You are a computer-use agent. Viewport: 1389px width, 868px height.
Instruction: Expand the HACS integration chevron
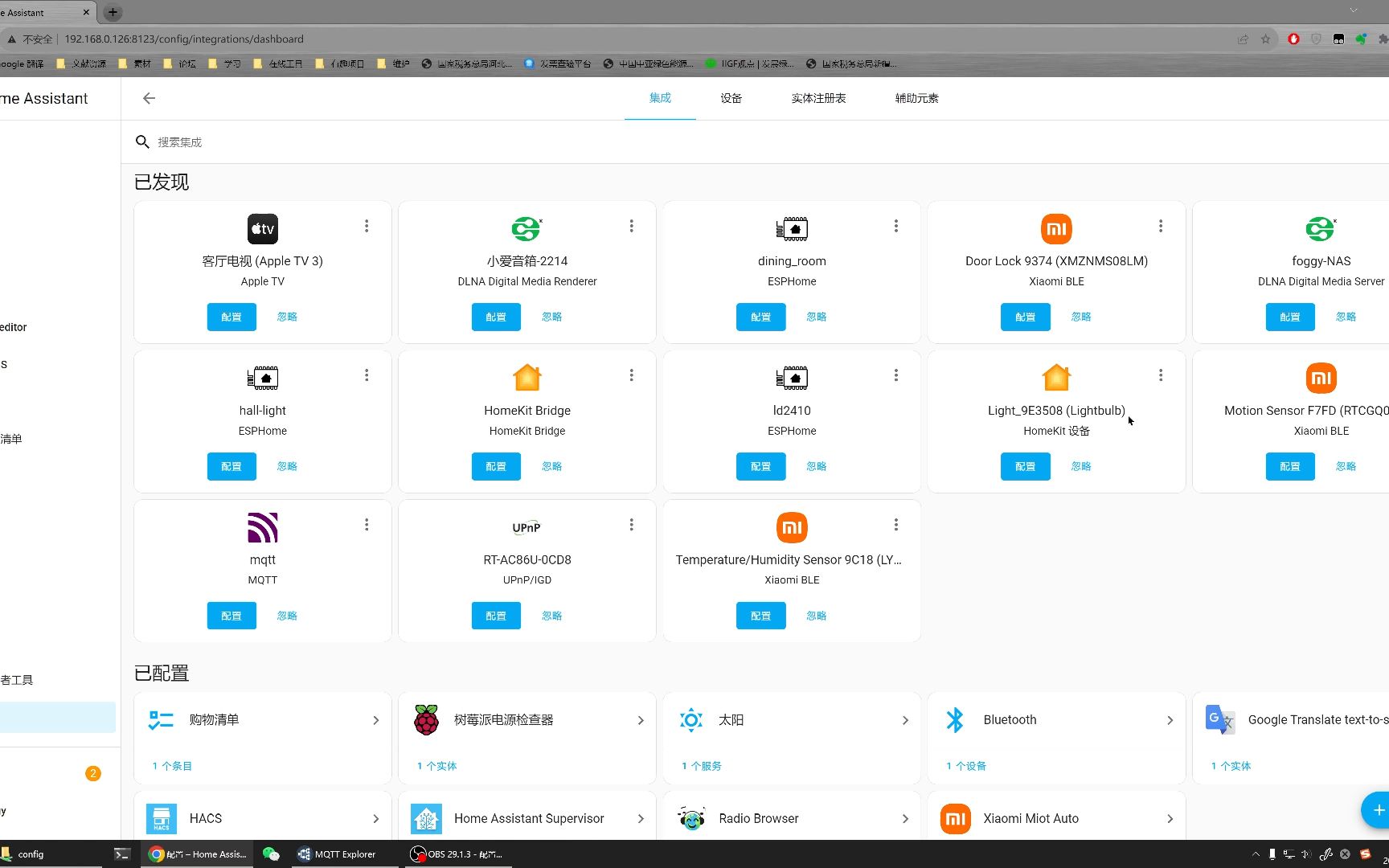[x=375, y=819]
